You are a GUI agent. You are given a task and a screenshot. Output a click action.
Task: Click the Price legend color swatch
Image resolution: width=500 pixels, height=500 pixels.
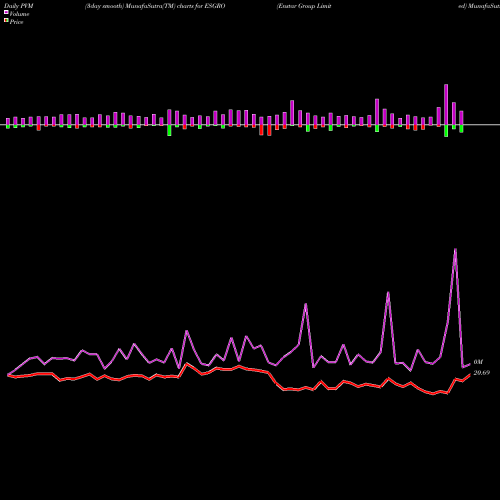click(x=6, y=21)
